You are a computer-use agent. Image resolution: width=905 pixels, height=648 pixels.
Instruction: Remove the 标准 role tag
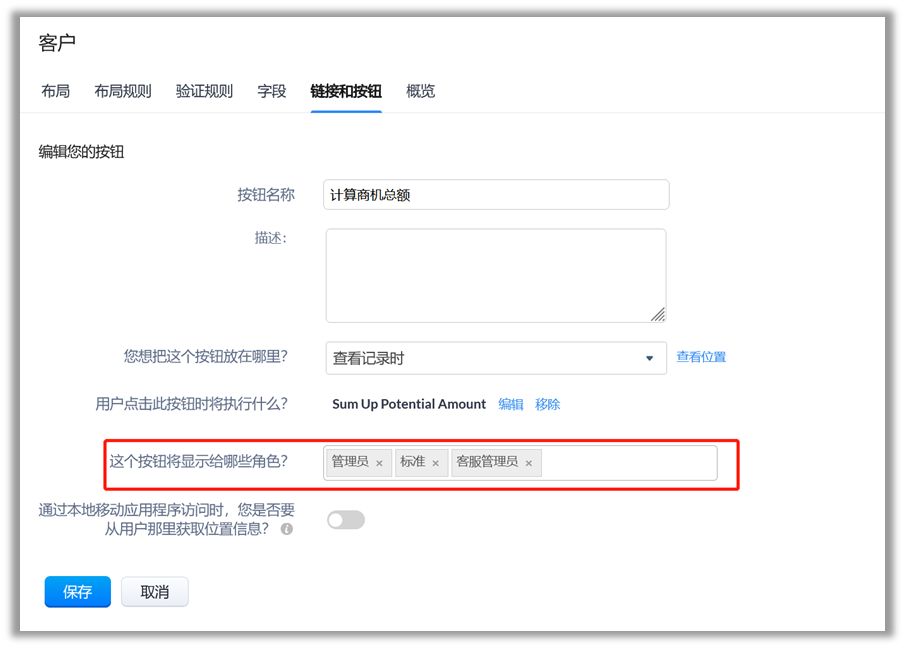click(435, 463)
